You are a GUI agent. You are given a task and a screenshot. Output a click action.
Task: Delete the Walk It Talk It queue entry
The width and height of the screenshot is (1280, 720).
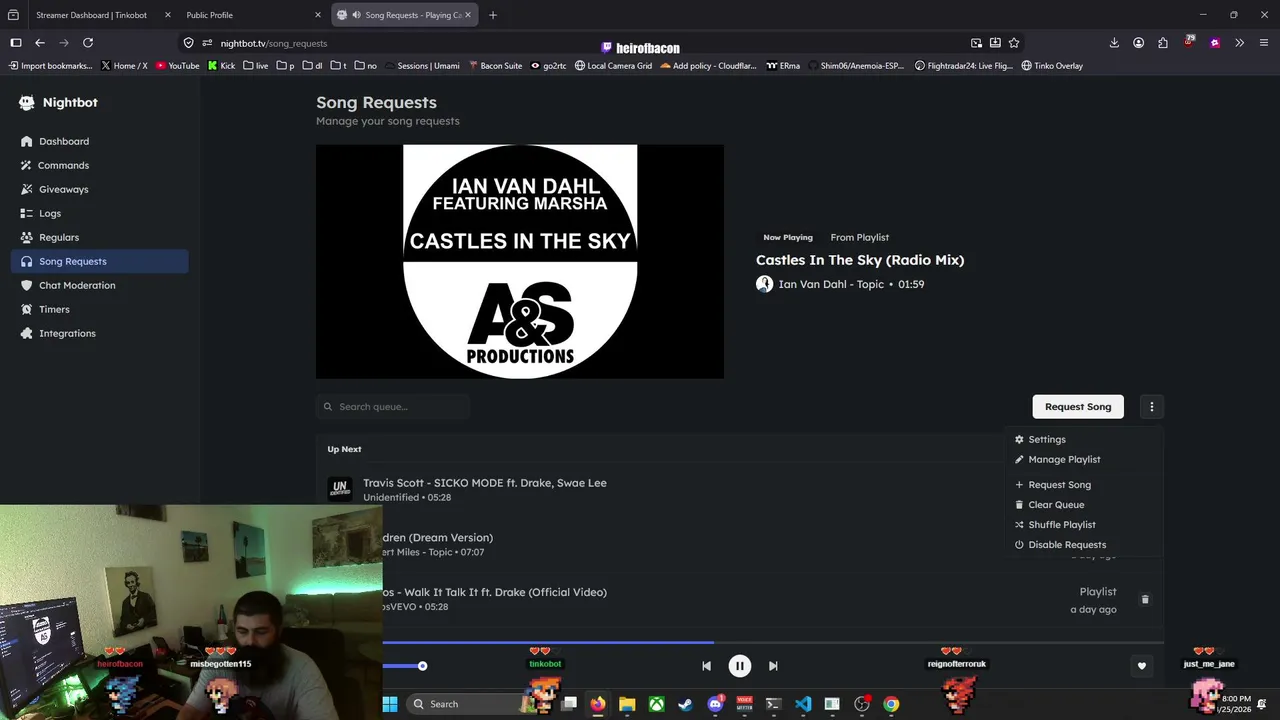(1145, 600)
